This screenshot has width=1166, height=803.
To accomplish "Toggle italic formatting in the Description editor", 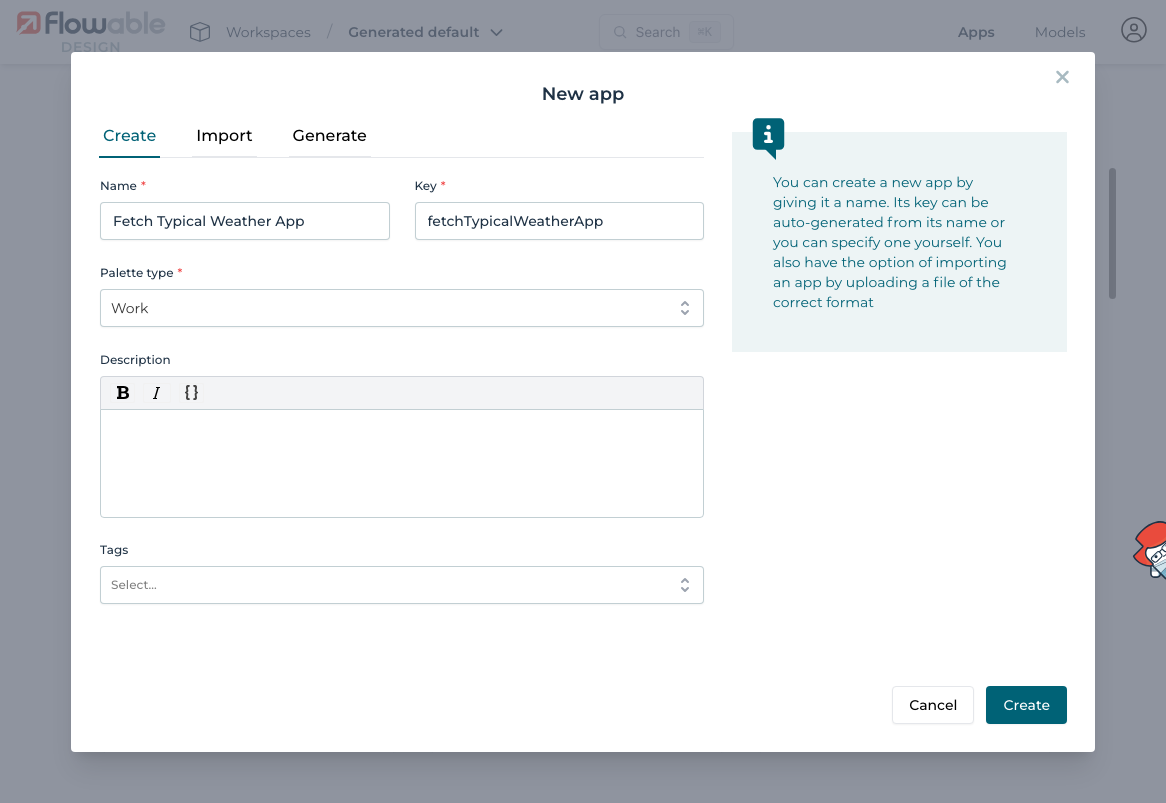I will pyautogui.click(x=156, y=392).
